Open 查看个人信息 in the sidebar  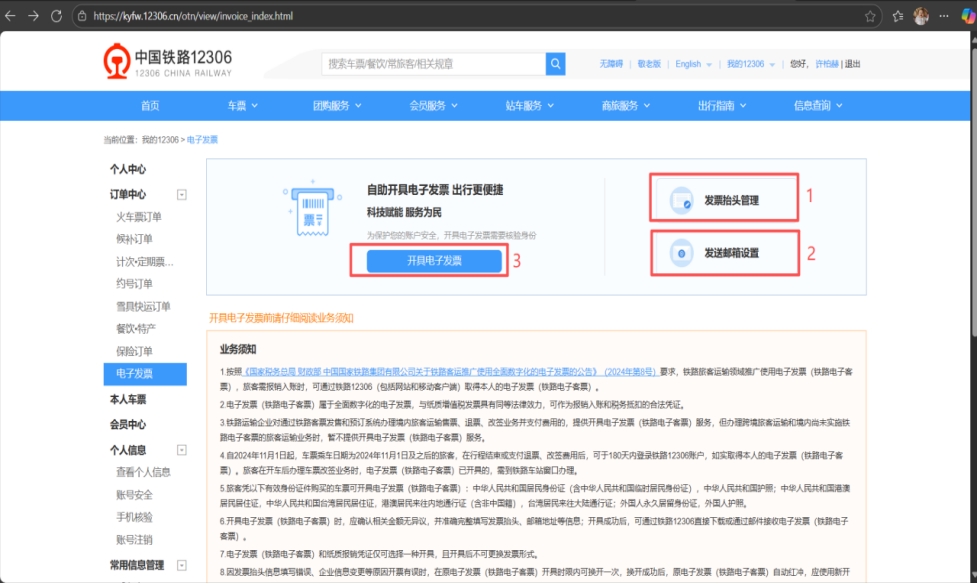(x=143, y=472)
